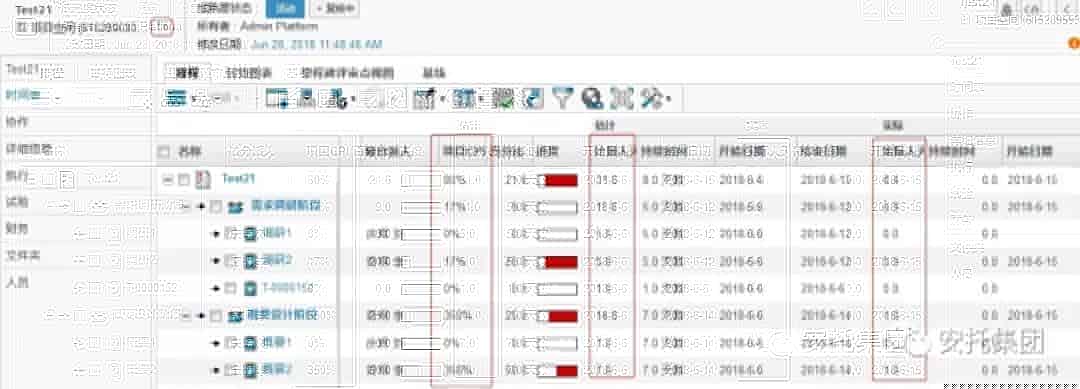Image resolution: width=1080 pixels, height=389 pixels.
Task: Click the white plus button beside blue button
Action: click(x=335, y=9)
